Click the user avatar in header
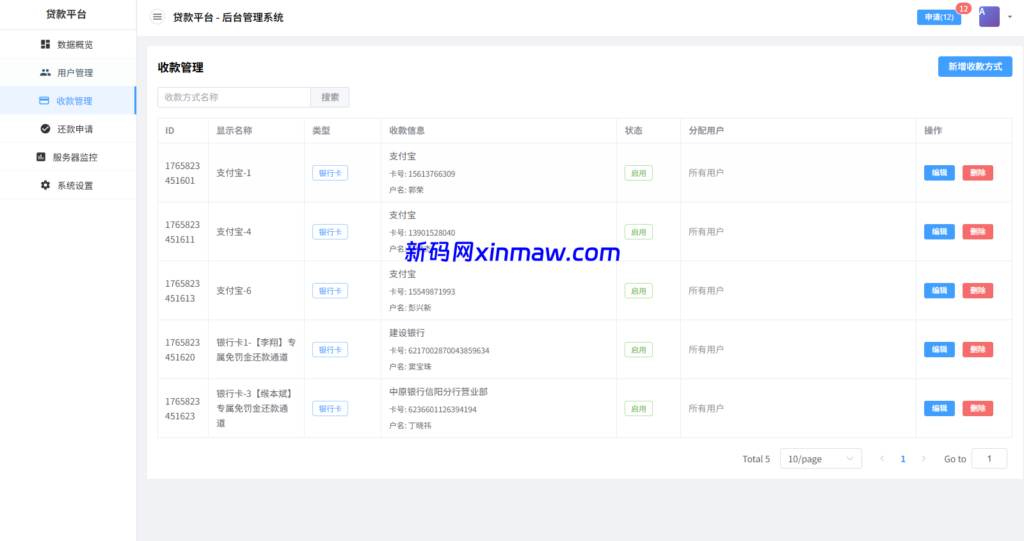 point(989,16)
